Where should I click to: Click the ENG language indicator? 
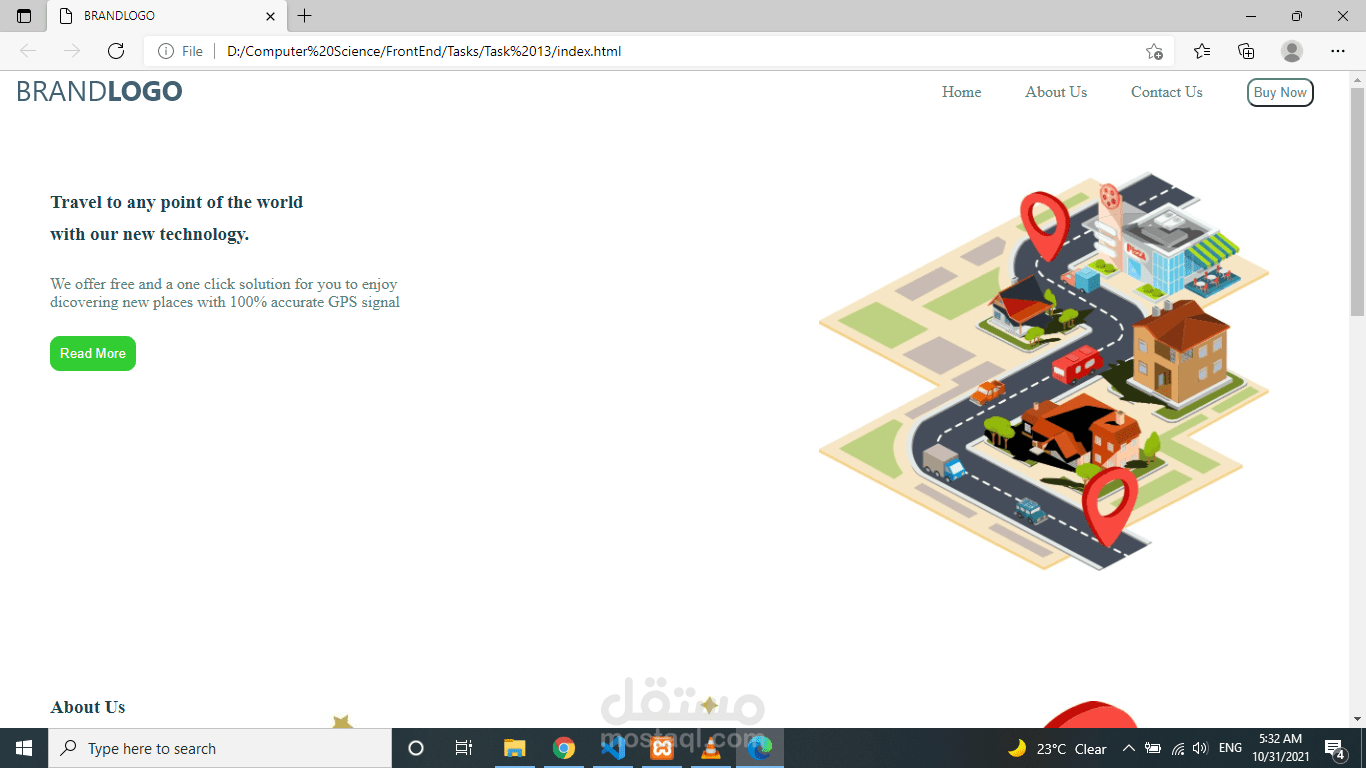(1231, 748)
